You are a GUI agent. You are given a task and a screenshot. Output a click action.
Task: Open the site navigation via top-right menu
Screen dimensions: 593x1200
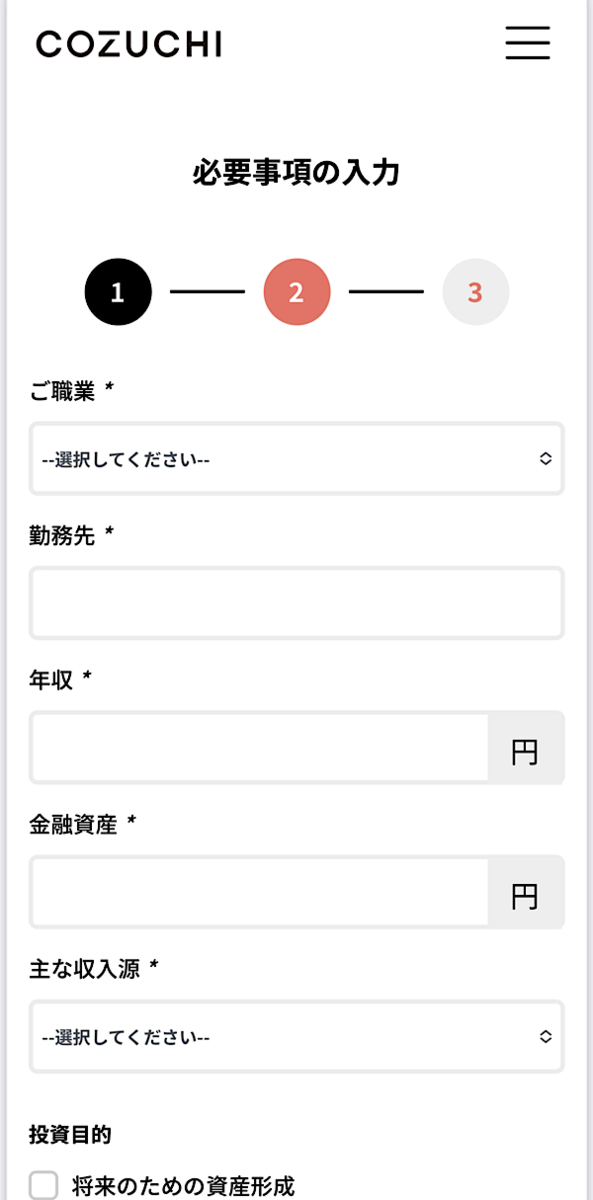point(527,44)
